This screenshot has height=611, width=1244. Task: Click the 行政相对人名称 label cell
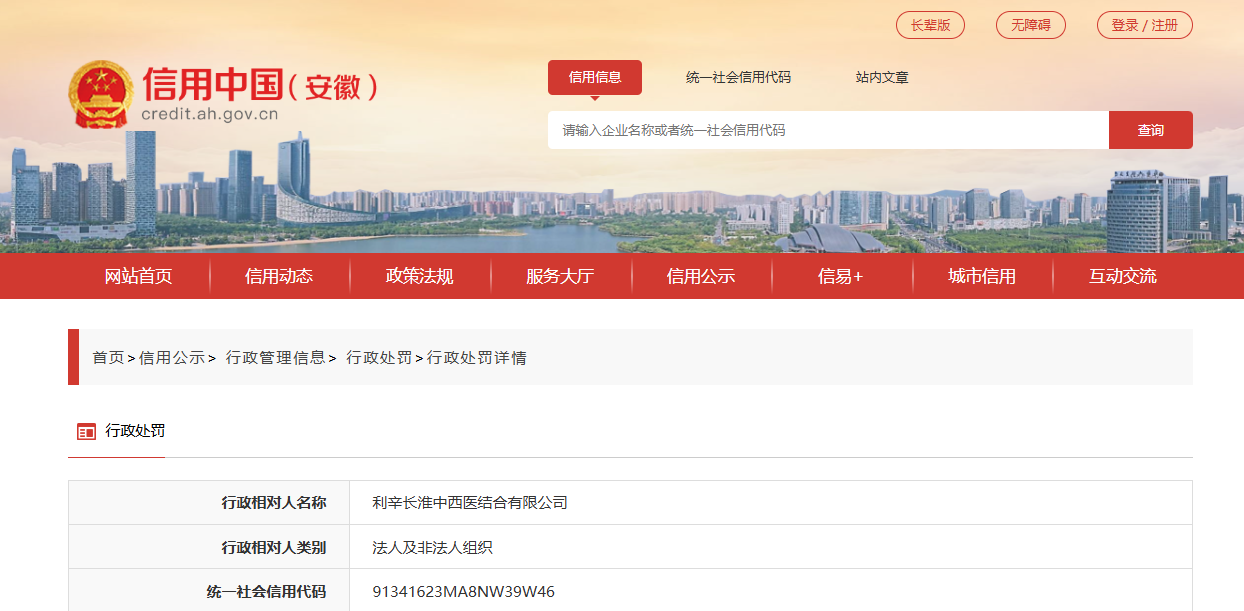pos(209,503)
